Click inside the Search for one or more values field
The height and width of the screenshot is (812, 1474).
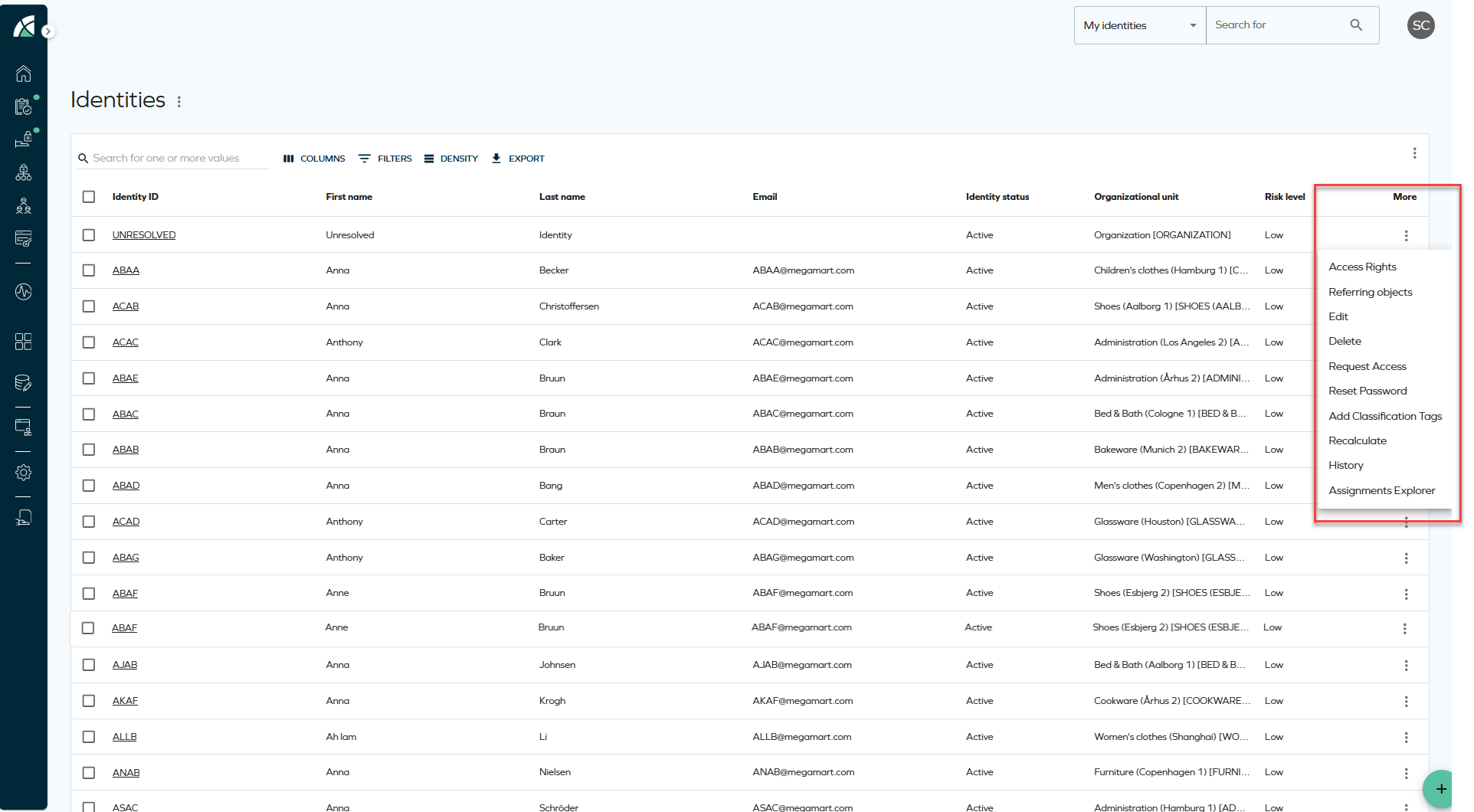(x=172, y=158)
